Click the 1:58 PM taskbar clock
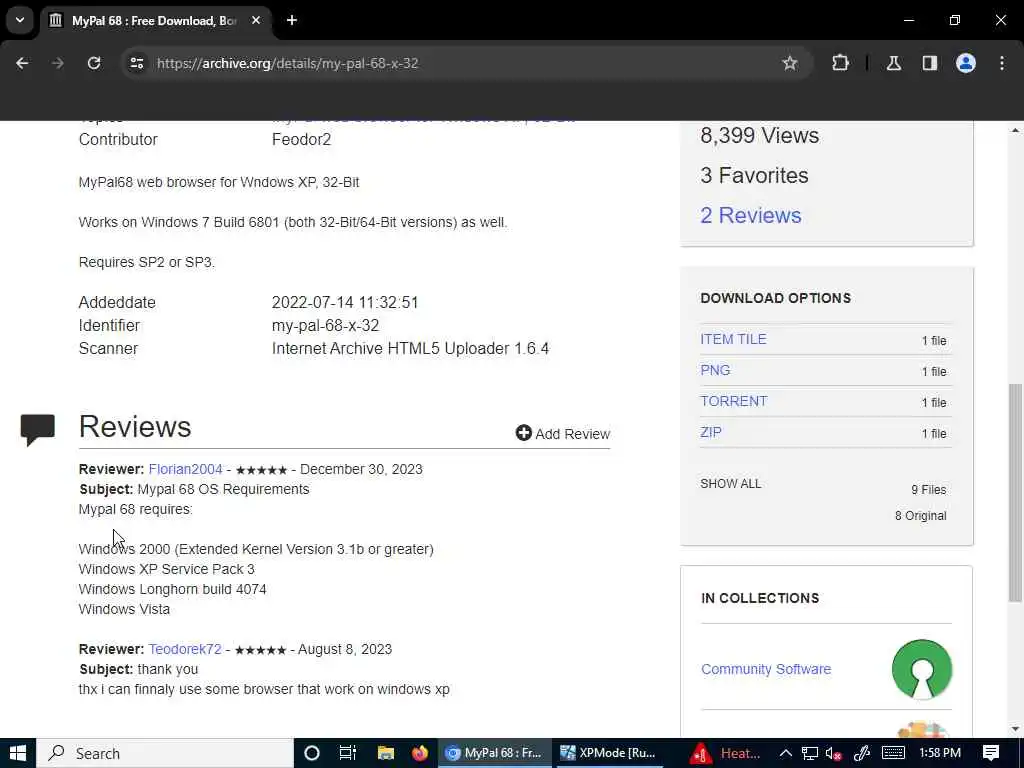This screenshot has width=1024, height=768. [940, 753]
